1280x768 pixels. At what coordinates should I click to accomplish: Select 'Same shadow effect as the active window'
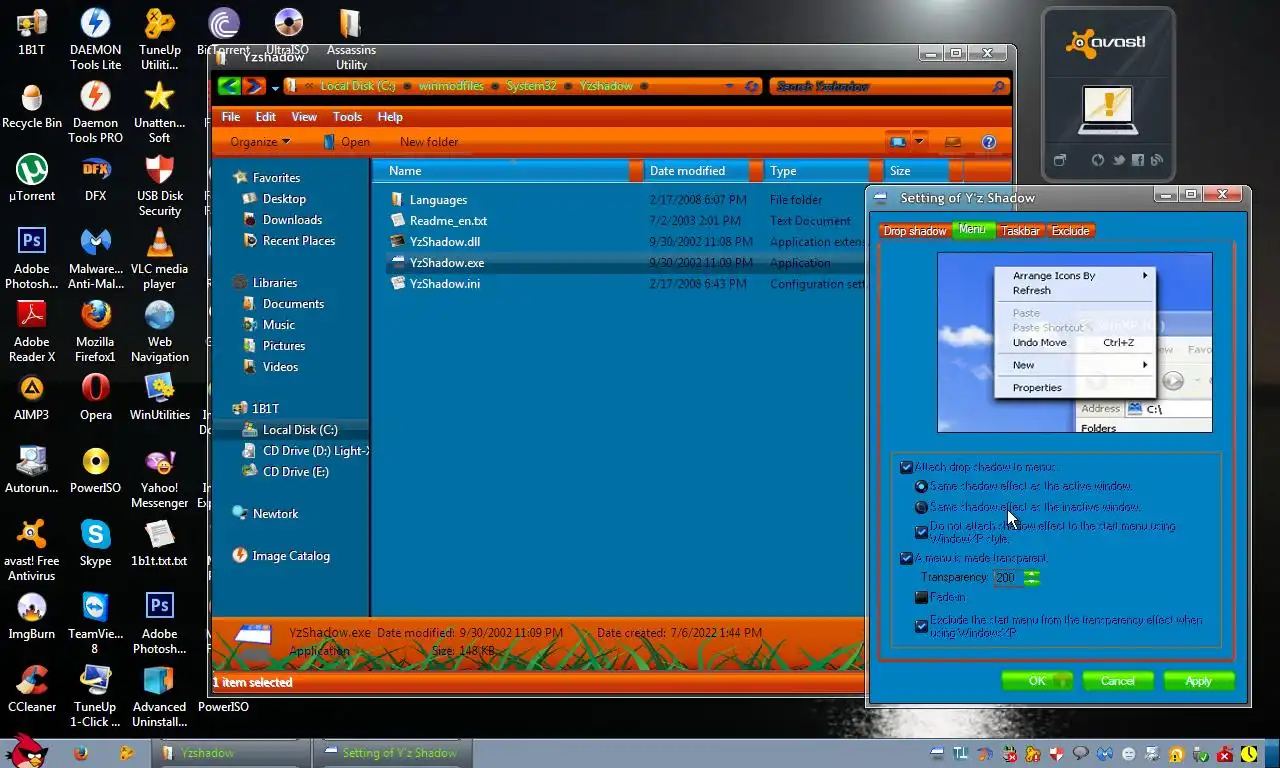click(x=921, y=487)
